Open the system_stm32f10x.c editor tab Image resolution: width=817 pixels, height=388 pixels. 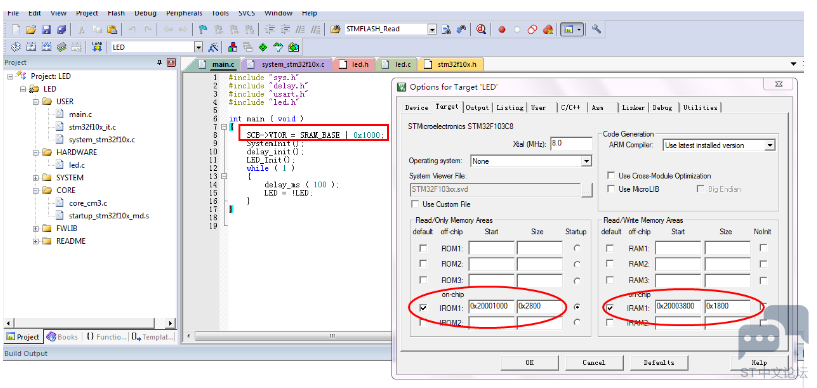click(x=287, y=65)
